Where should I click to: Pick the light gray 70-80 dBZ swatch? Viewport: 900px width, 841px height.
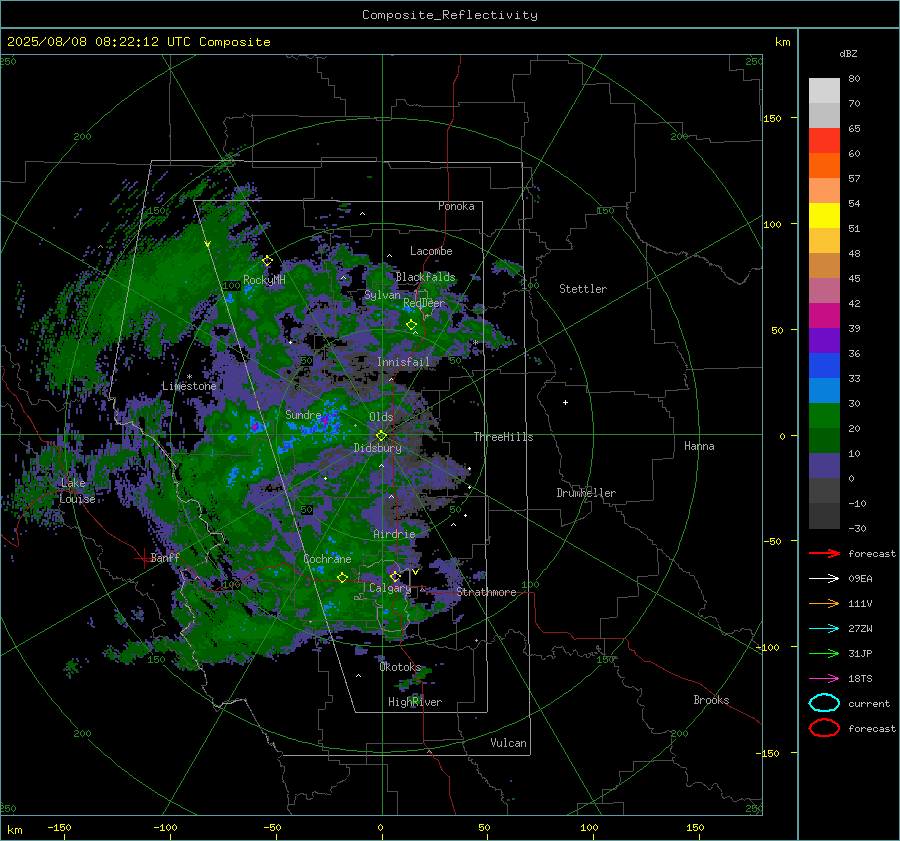824,91
